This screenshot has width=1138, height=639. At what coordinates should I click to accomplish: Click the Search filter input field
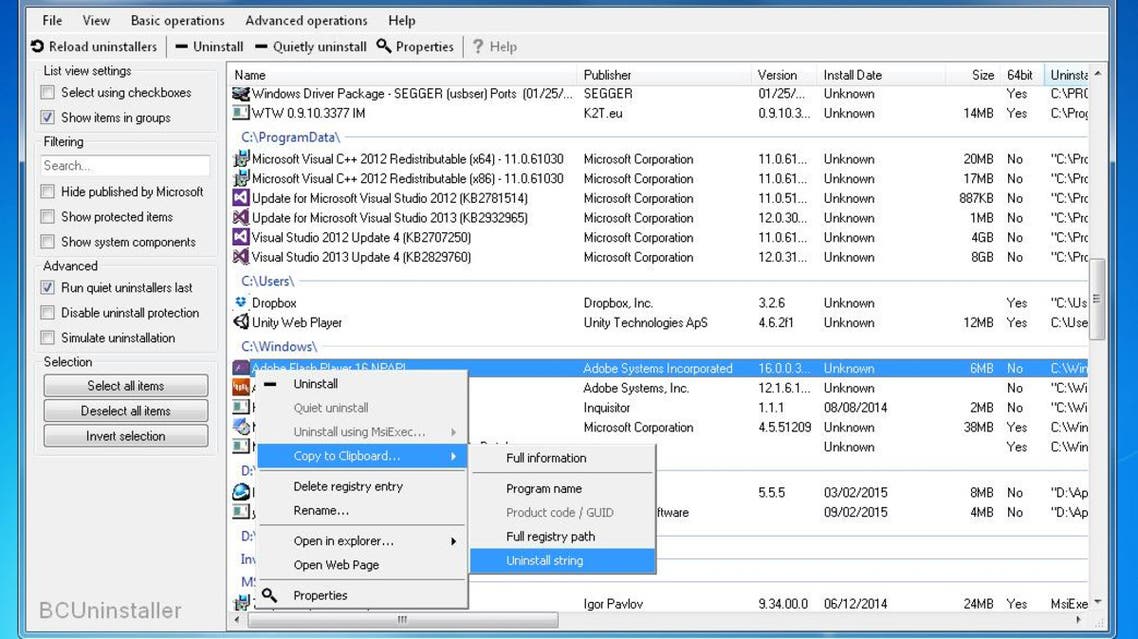tap(125, 166)
